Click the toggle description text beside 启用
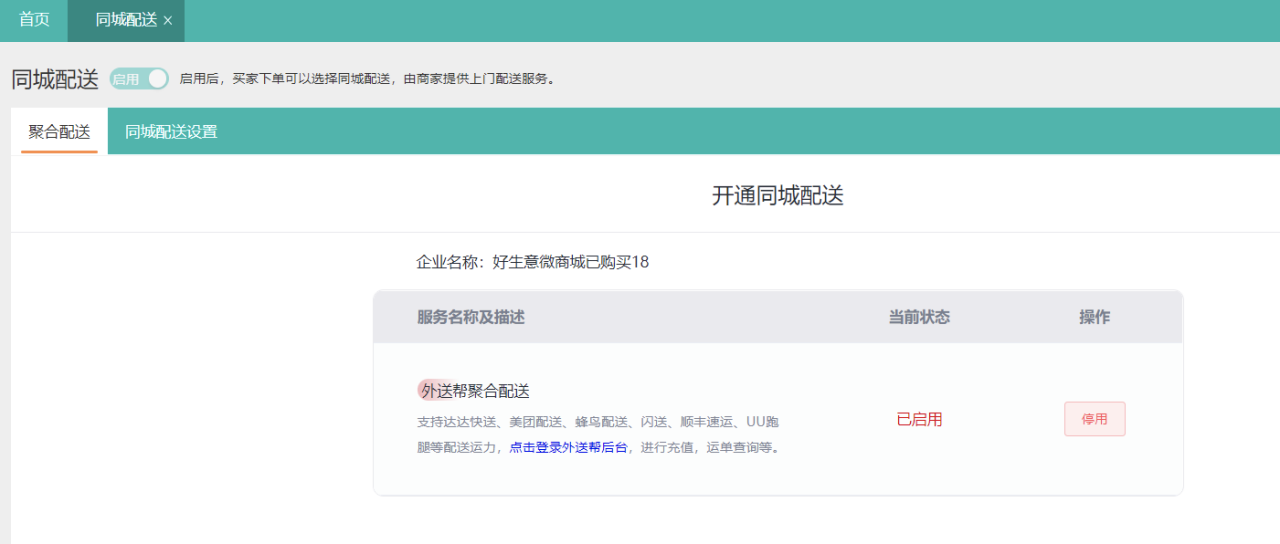Image resolution: width=1280 pixels, height=544 pixels. (366, 79)
